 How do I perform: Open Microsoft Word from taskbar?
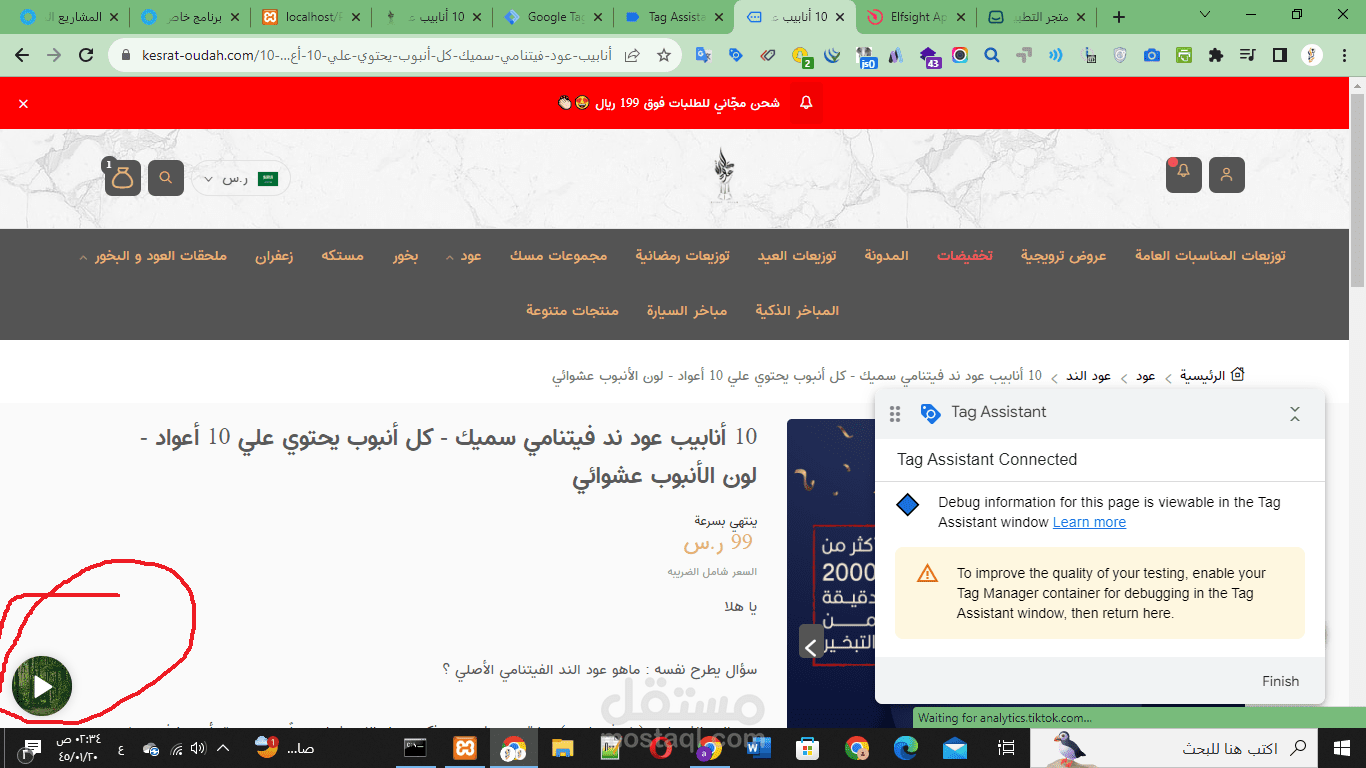coord(758,748)
